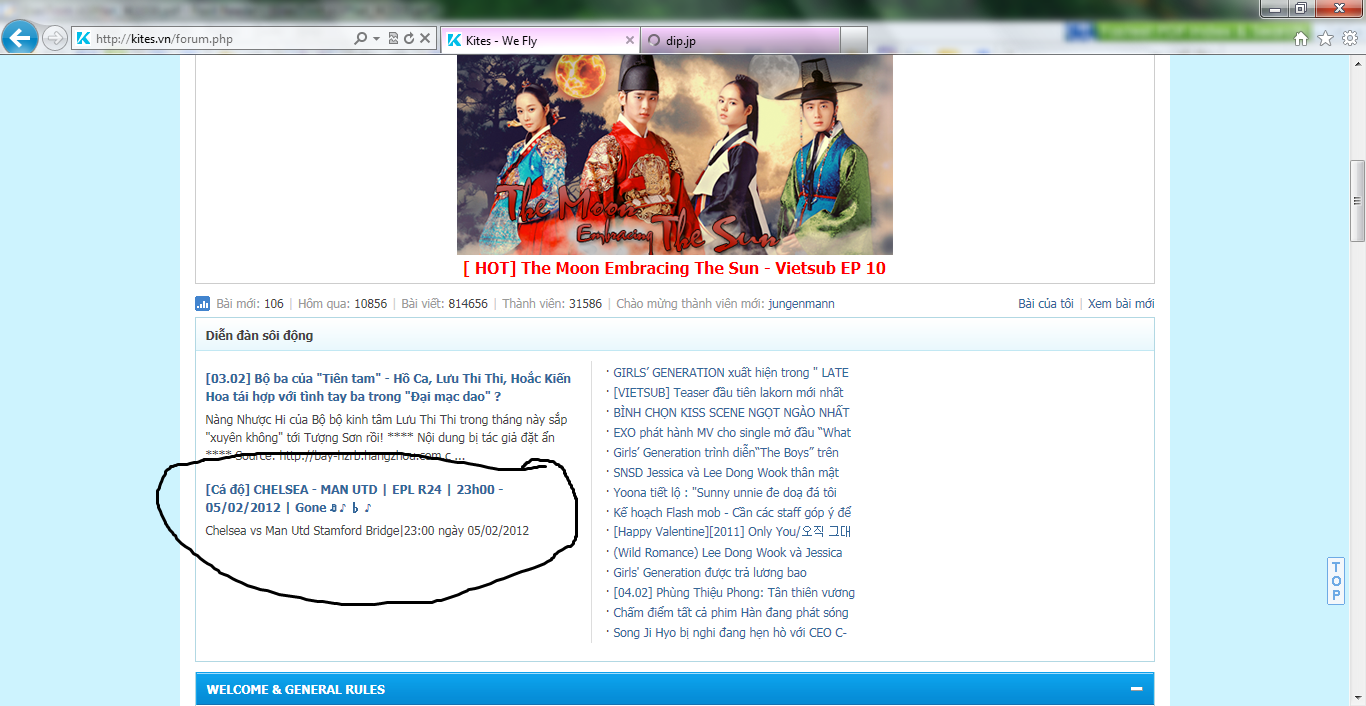Open Favorites with the star icon
1366x706 pixels.
(1325, 39)
